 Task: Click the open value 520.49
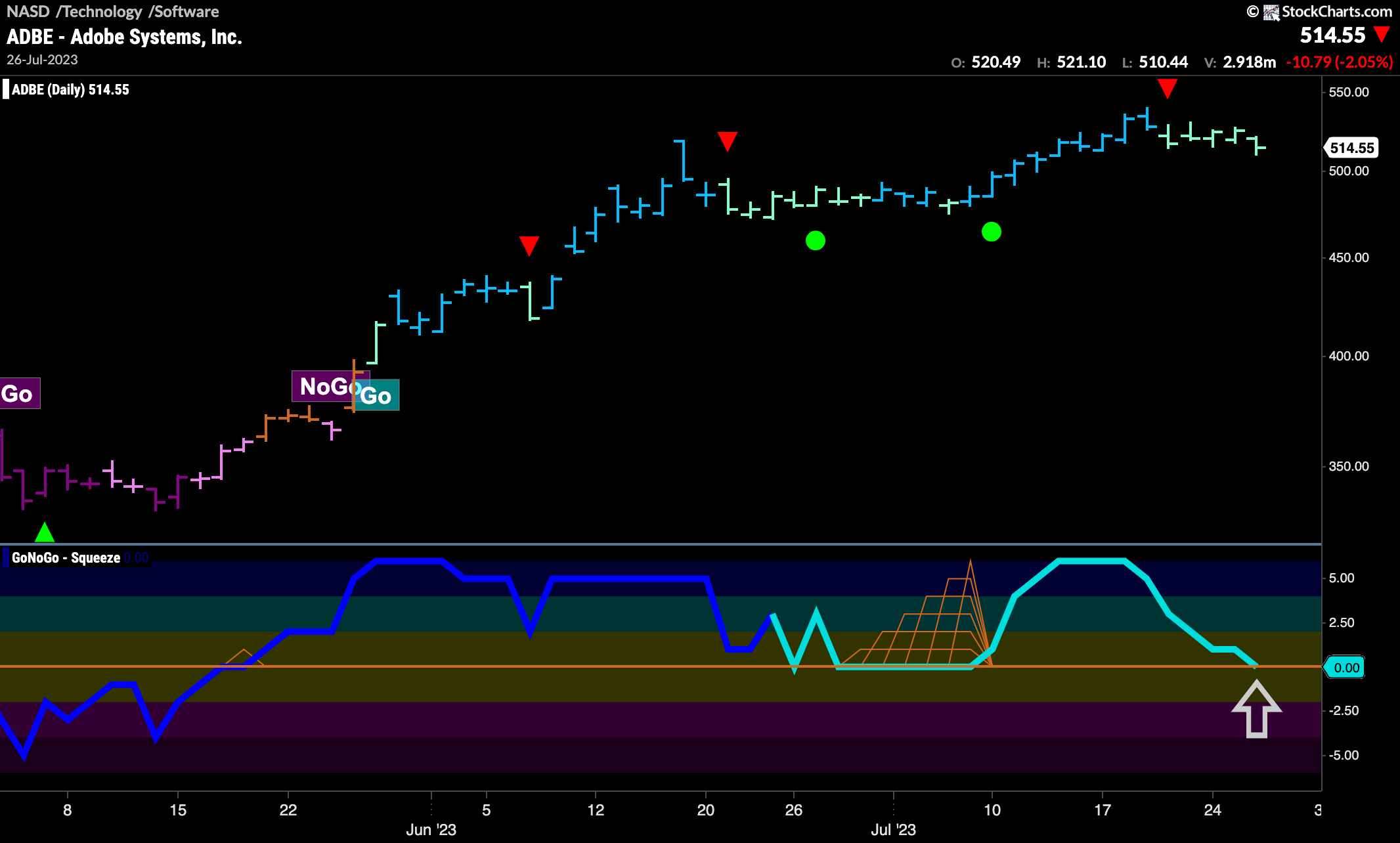[x=995, y=62]
